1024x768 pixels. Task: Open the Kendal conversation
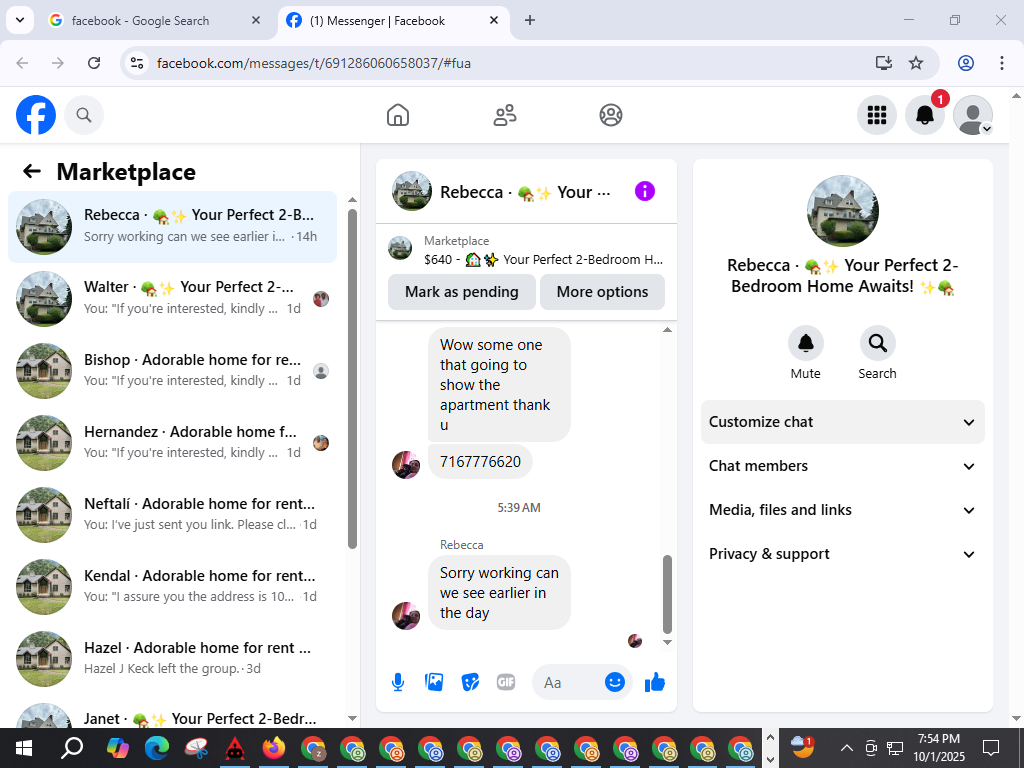tap(172, 586)
